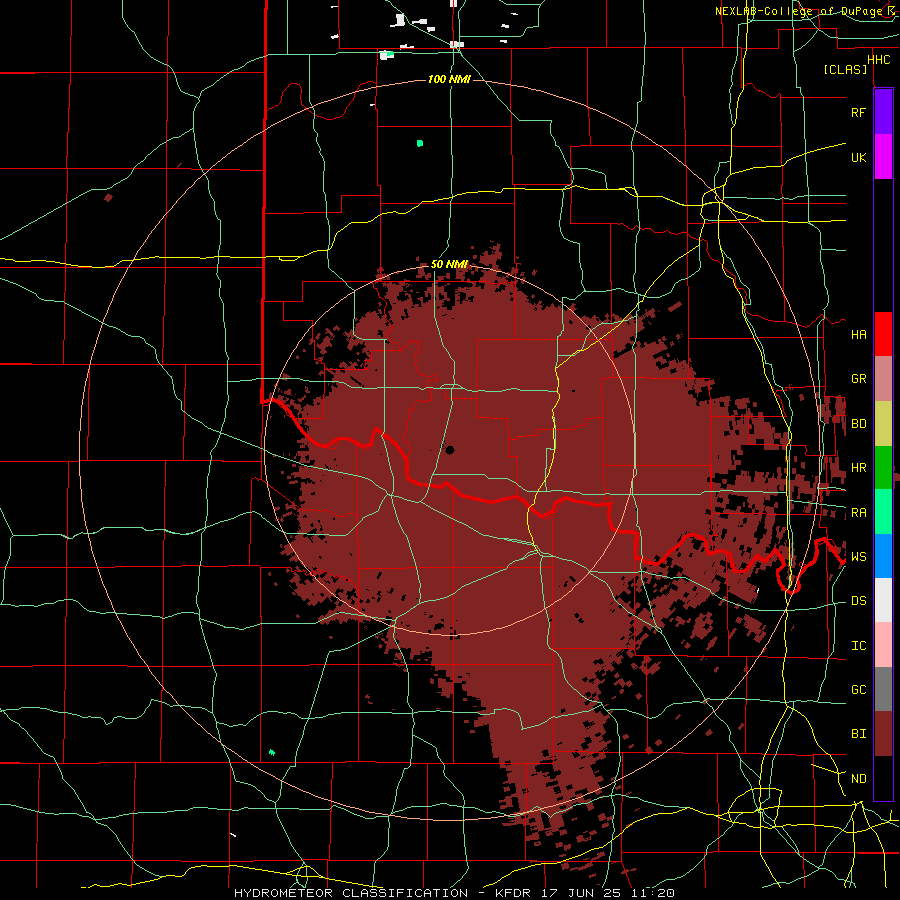Image resolution: width=900 pixels, height=900 pixels.
Task: Click the RF purple legend swatch
Action: click(x=883, y=111)
